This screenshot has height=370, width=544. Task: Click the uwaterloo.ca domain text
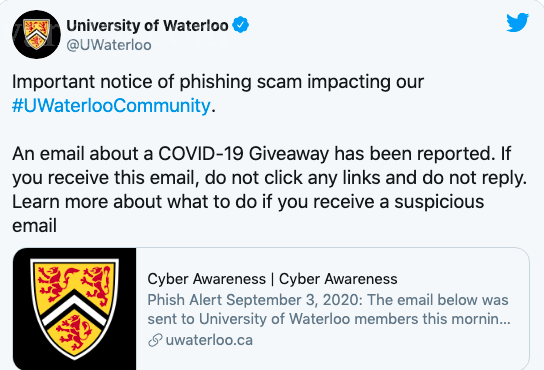pyautogui.click(x=209, y=340)
